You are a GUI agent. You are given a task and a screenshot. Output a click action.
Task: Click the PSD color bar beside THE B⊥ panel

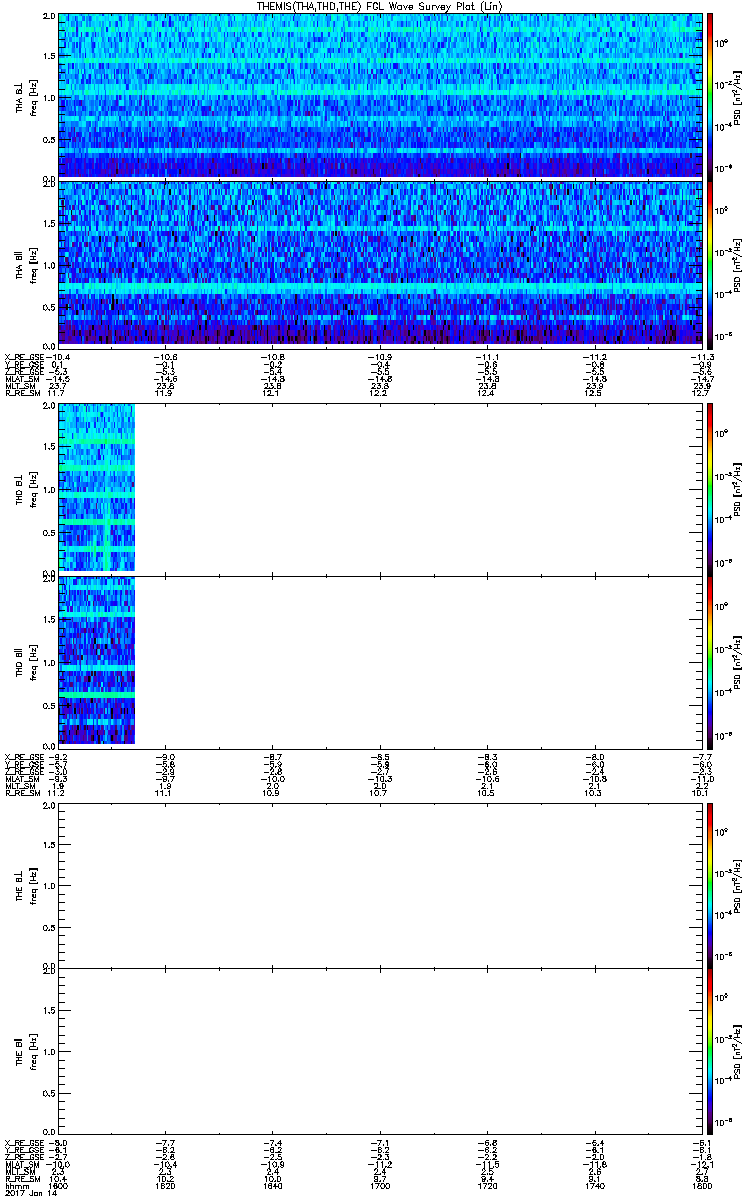[x=710, y=885]
